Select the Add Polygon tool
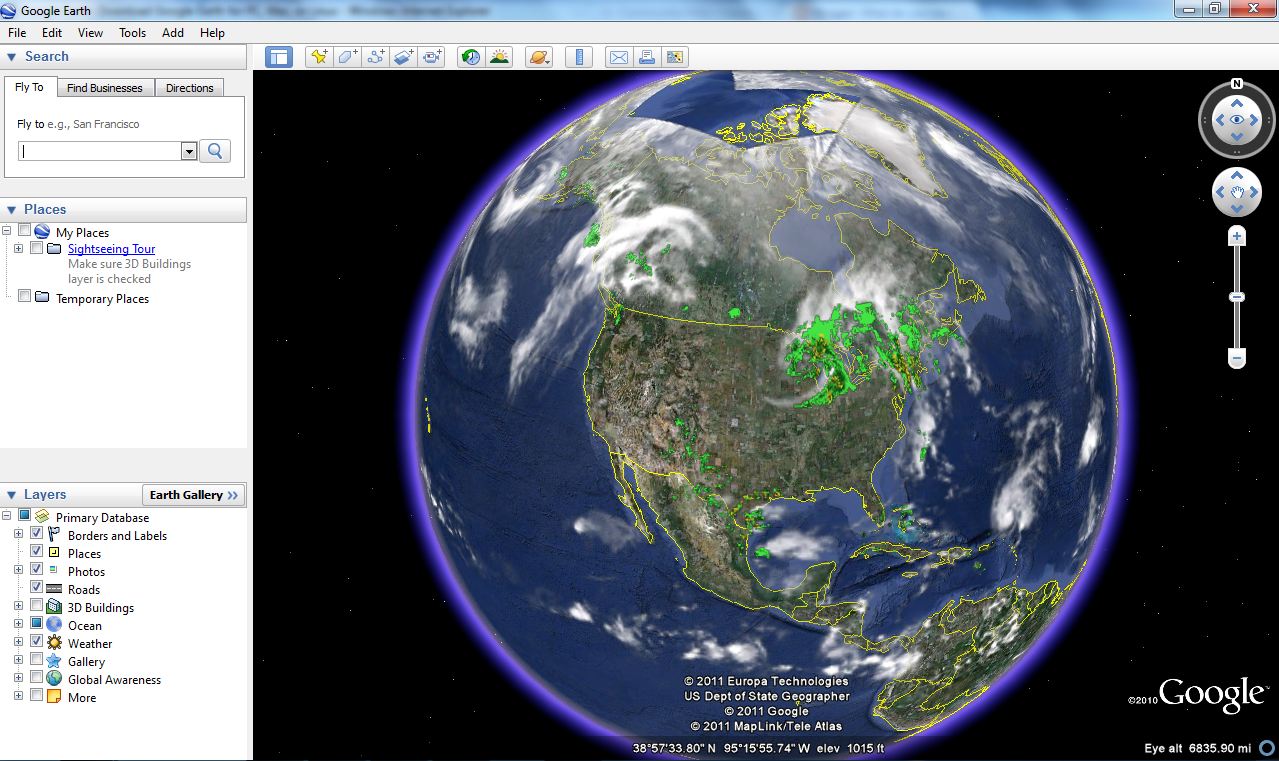The height and width of the screenshot is (761, 1279). pyautogui.click(x=346, y=57)
